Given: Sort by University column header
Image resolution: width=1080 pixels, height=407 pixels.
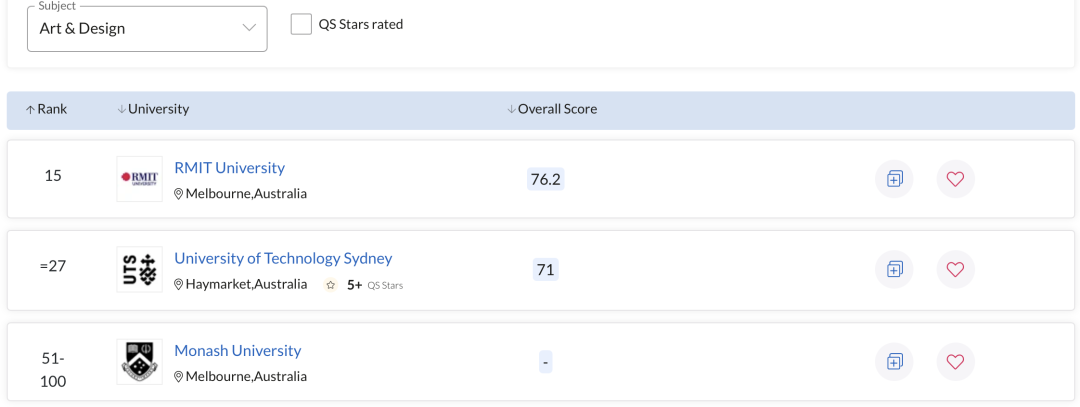Looking at the screenshot, I should click(x=153, y=109).
